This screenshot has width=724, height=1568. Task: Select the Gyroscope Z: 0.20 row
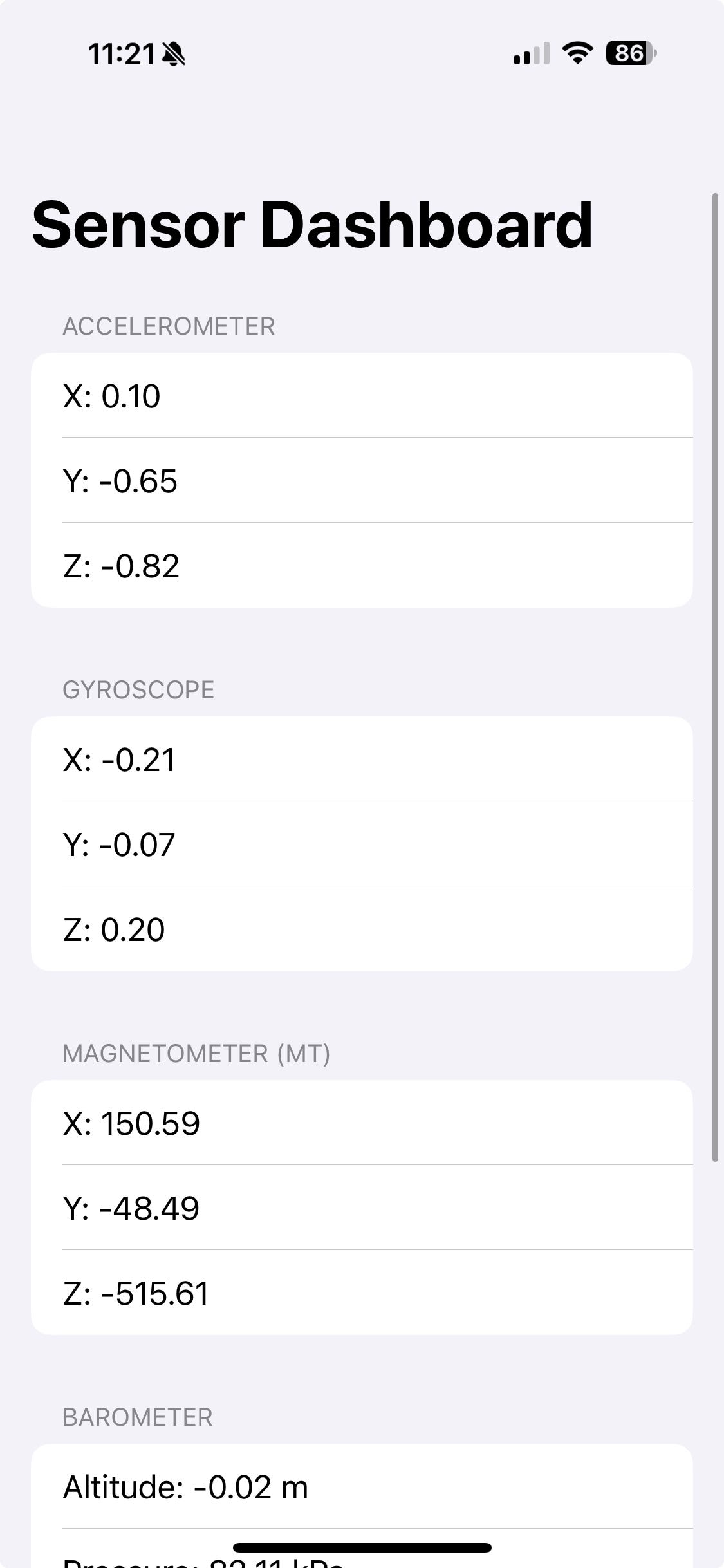tap(362, 929)
